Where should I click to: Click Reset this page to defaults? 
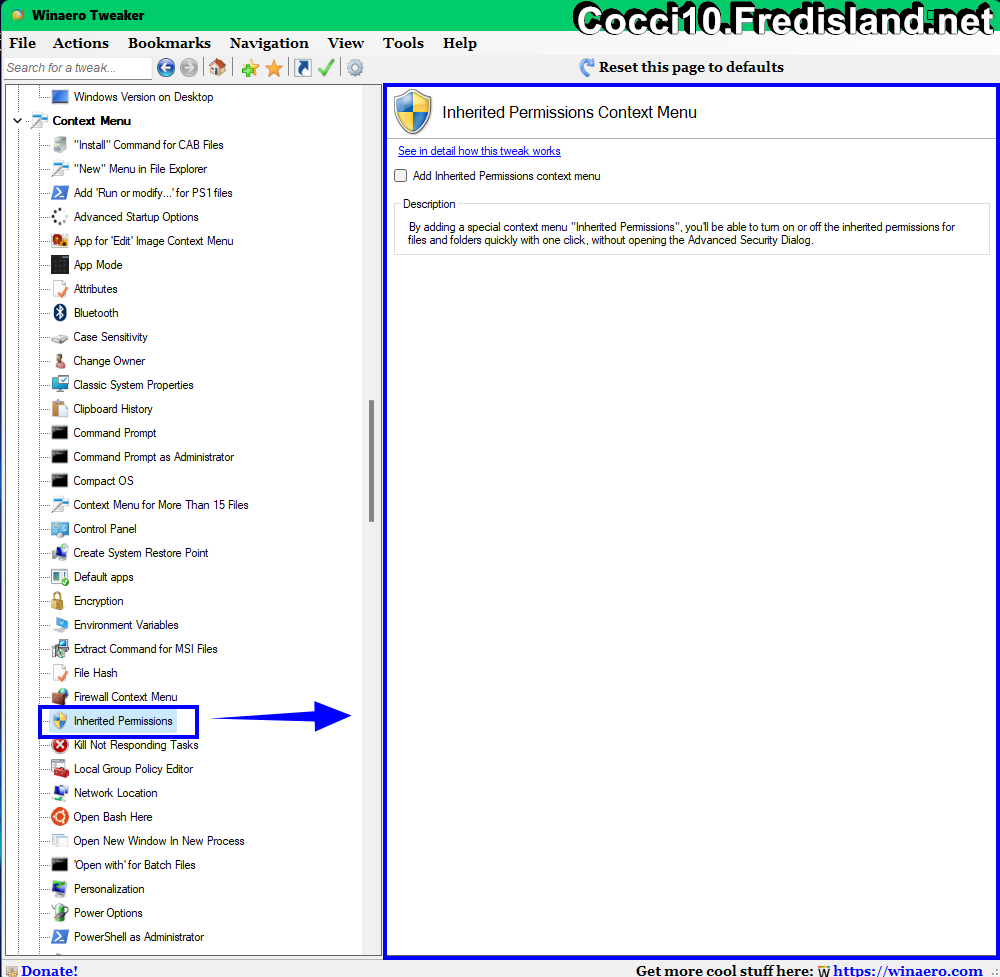click(x=681, y=67)
